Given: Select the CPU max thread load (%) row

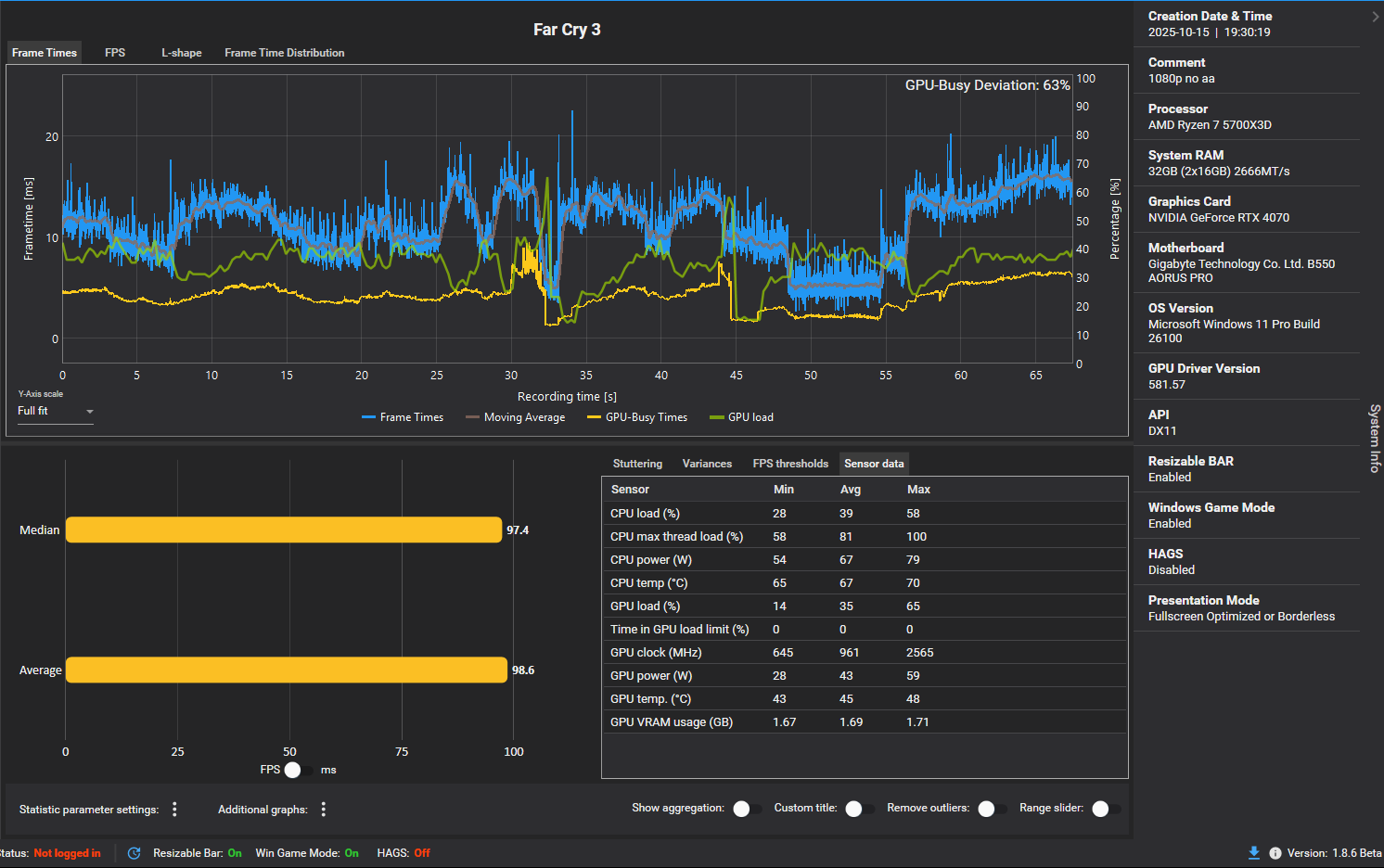Looking at the screenshot, I should pos(865,537).
